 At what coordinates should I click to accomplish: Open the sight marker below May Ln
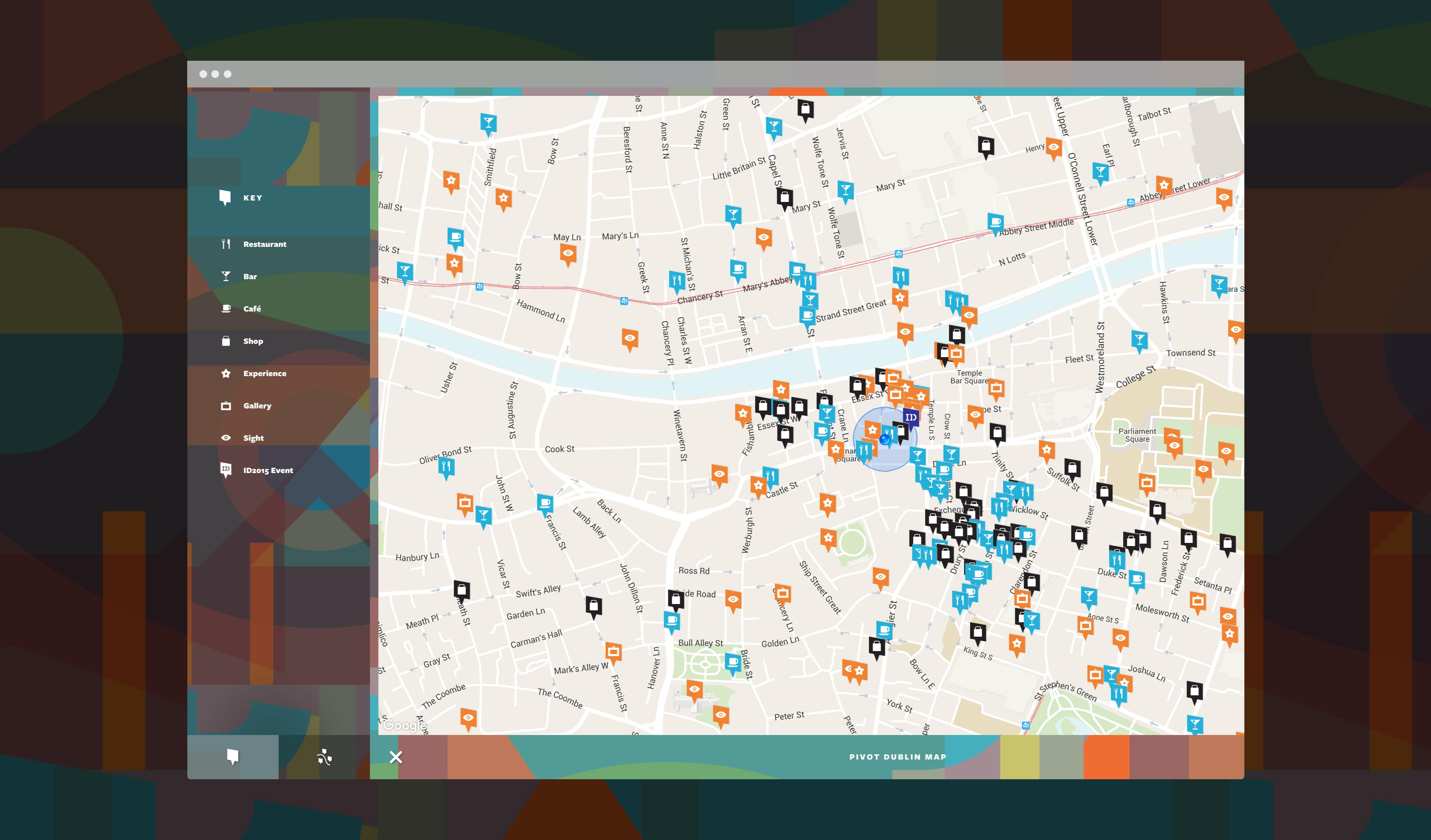tap(568, 255)
